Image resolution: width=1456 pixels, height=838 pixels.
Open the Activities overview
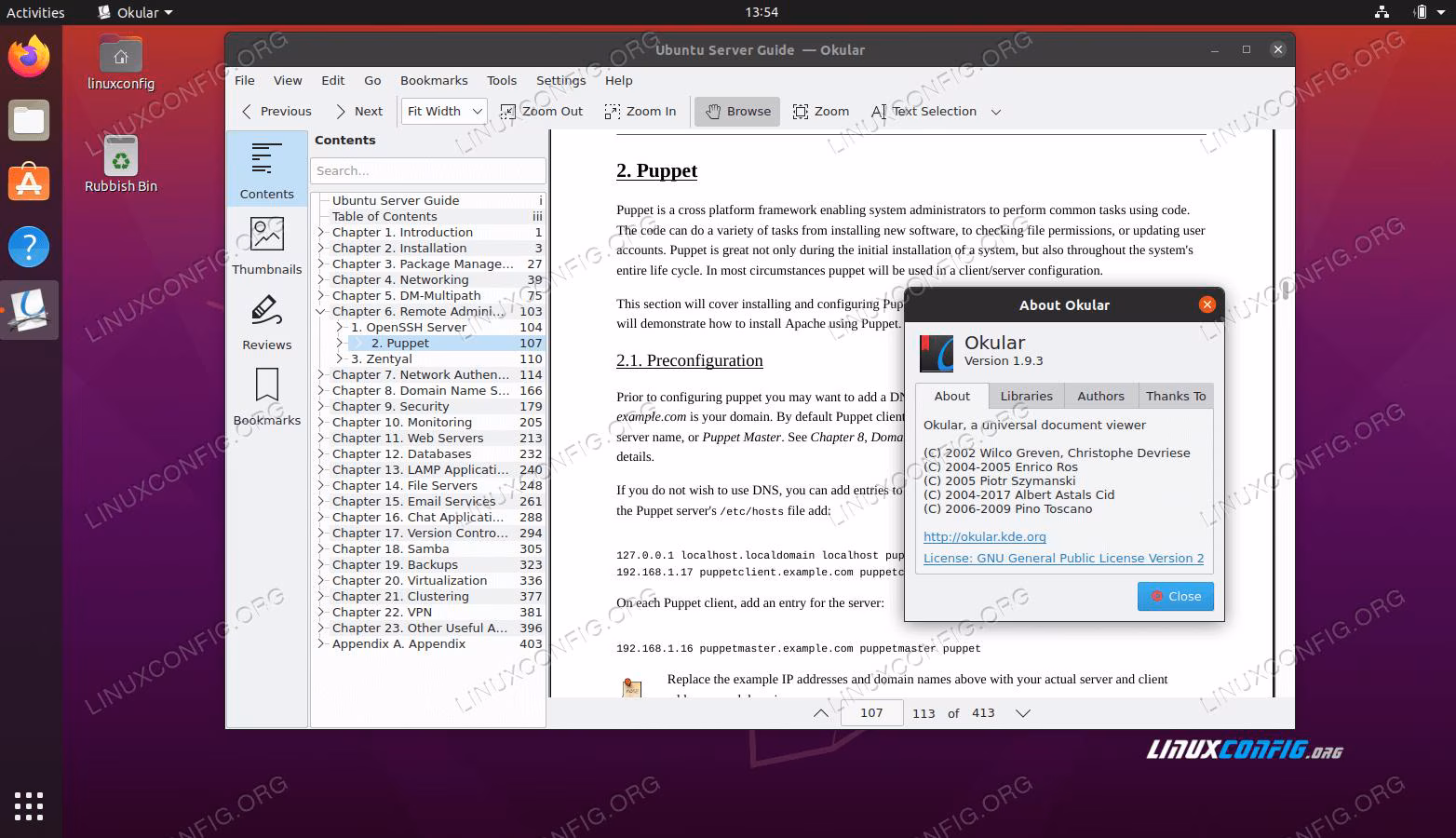coord(35,12)
